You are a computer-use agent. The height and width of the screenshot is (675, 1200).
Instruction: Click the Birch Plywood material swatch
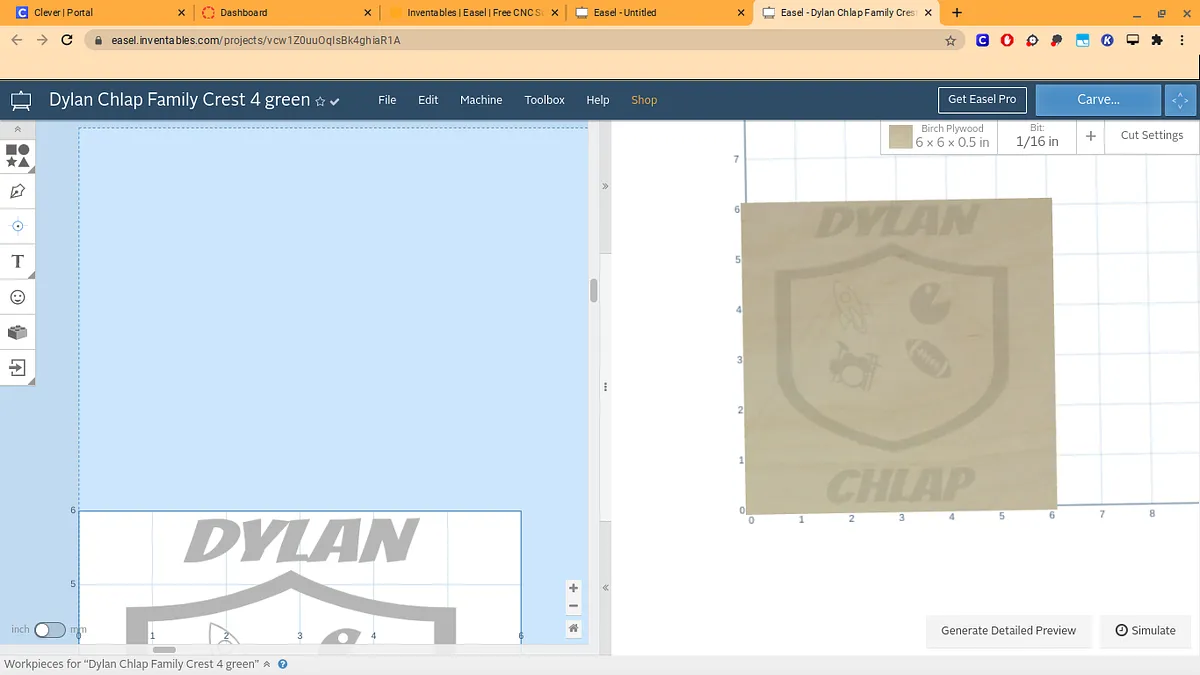point(901,136)
